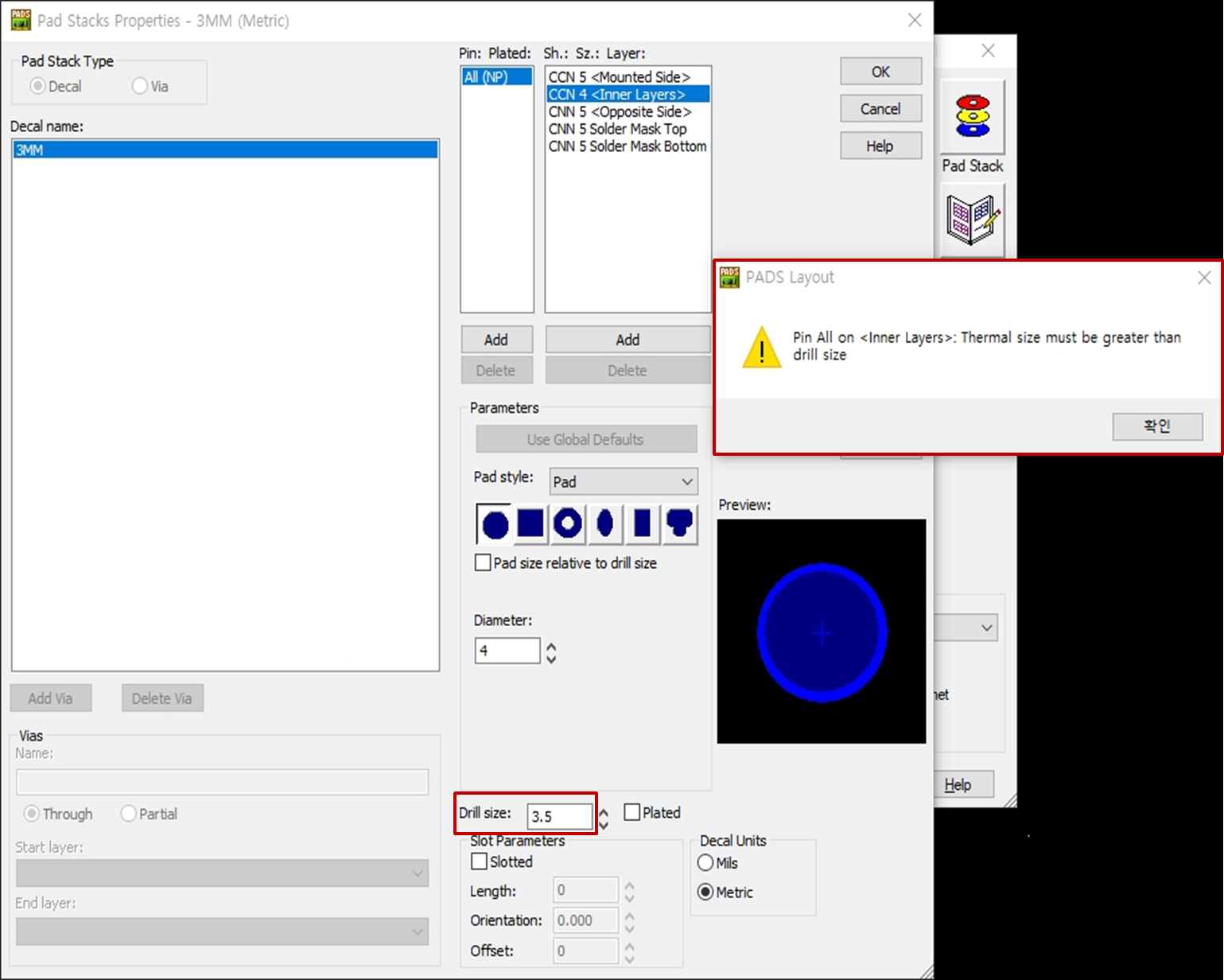The width and height of the screenshot is (1224, 980).
Task: Close the background dialog window
Action: [x=988, y=51]
